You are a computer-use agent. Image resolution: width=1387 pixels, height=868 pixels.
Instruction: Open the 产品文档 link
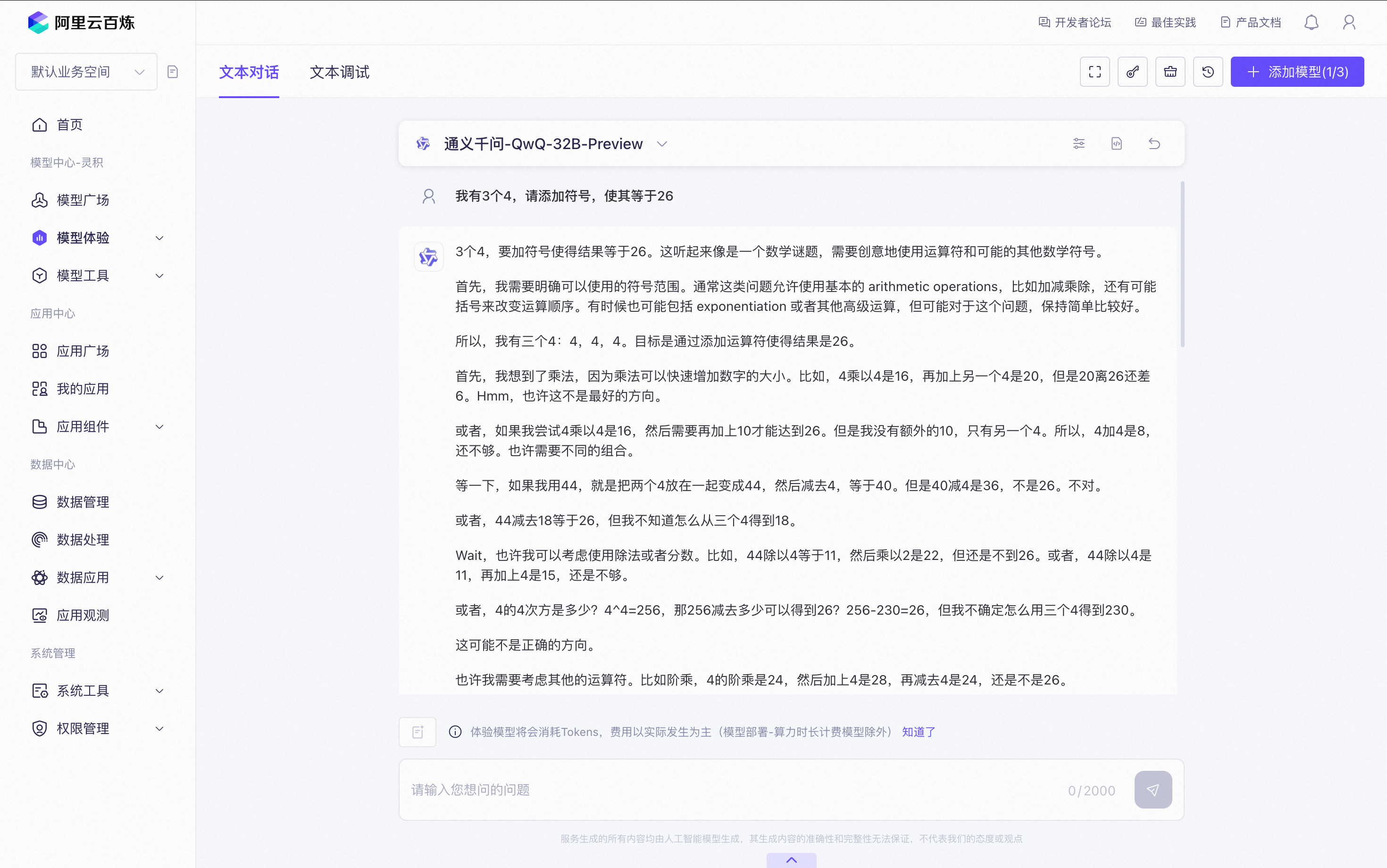1250,22
